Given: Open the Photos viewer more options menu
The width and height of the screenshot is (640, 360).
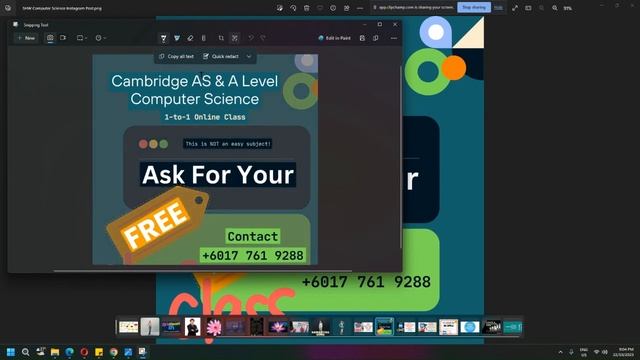Looking at the screenshot, I should [360, 8].
